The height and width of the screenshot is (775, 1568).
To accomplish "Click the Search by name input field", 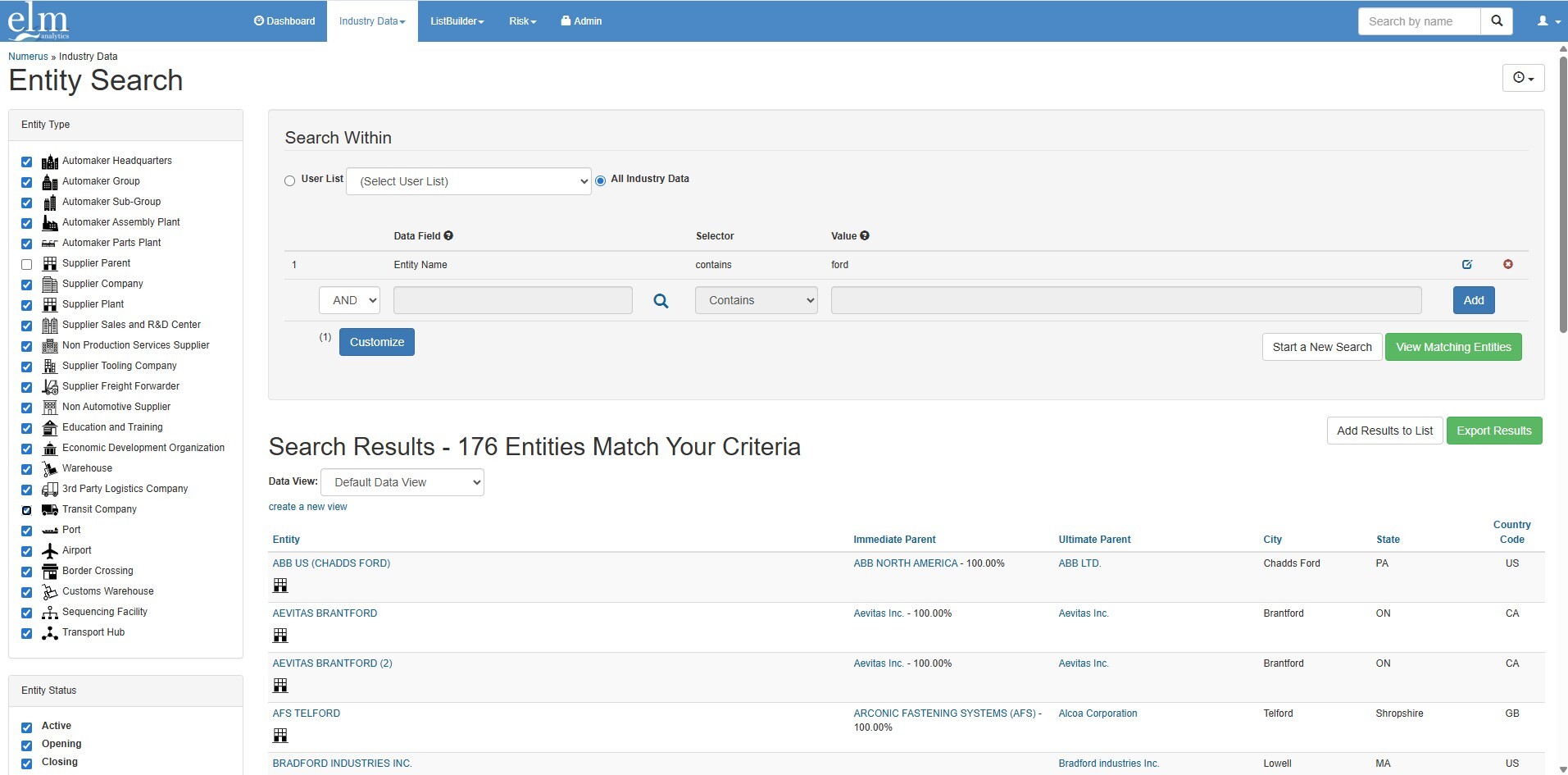I will pyautogui.click(x=1418, y=21).
